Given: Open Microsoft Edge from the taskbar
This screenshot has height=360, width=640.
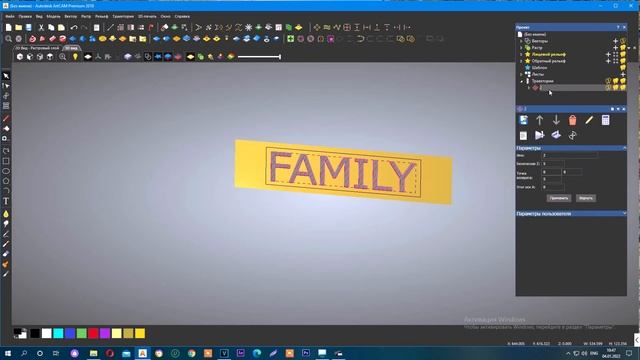Looking at the screenshot, I should [257, 353].
